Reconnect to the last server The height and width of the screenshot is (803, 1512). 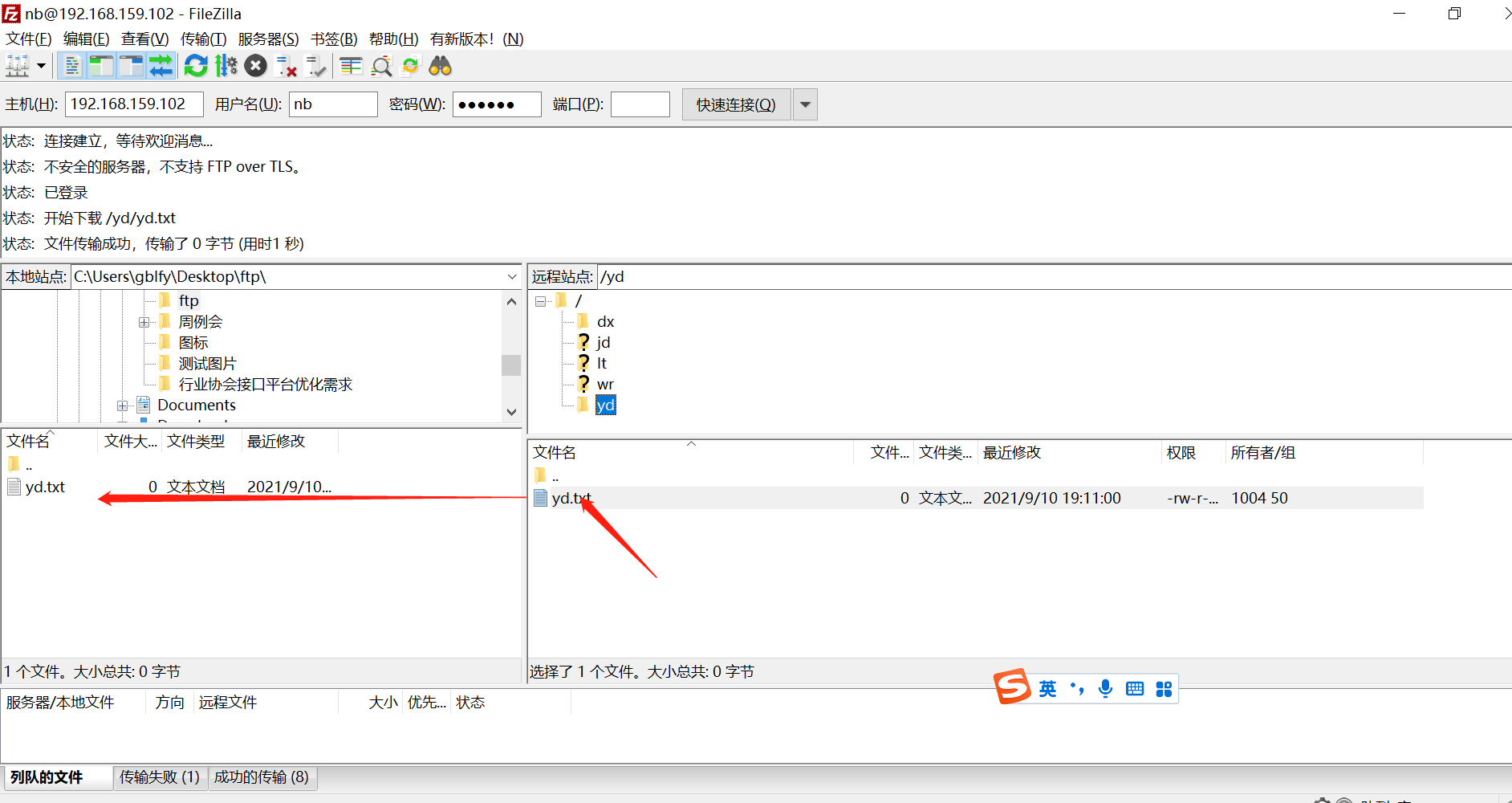click(x=315, y=66)
